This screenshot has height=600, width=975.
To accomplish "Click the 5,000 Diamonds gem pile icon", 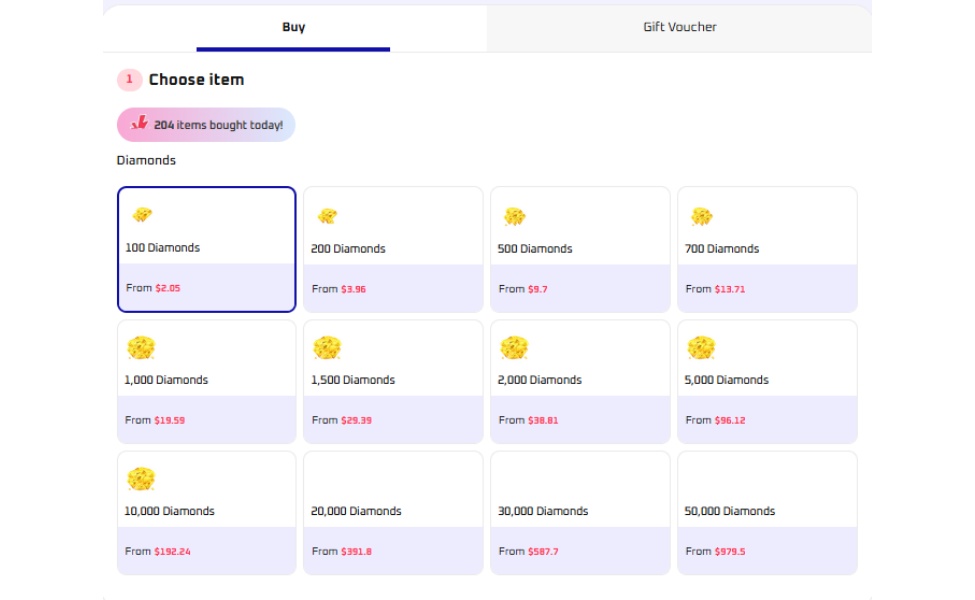I will [701, 348].
